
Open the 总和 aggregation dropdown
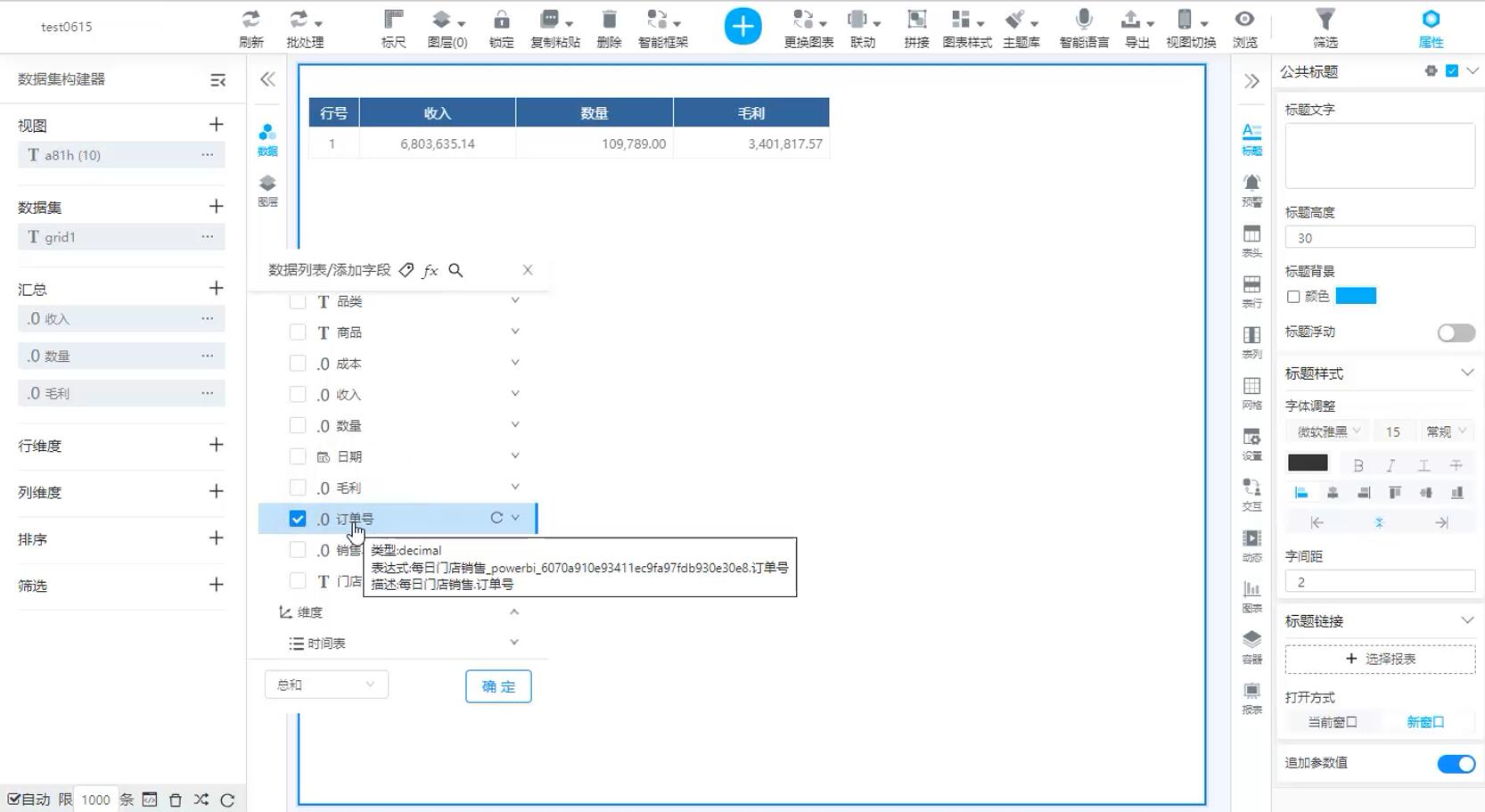(x=326, y=685)
